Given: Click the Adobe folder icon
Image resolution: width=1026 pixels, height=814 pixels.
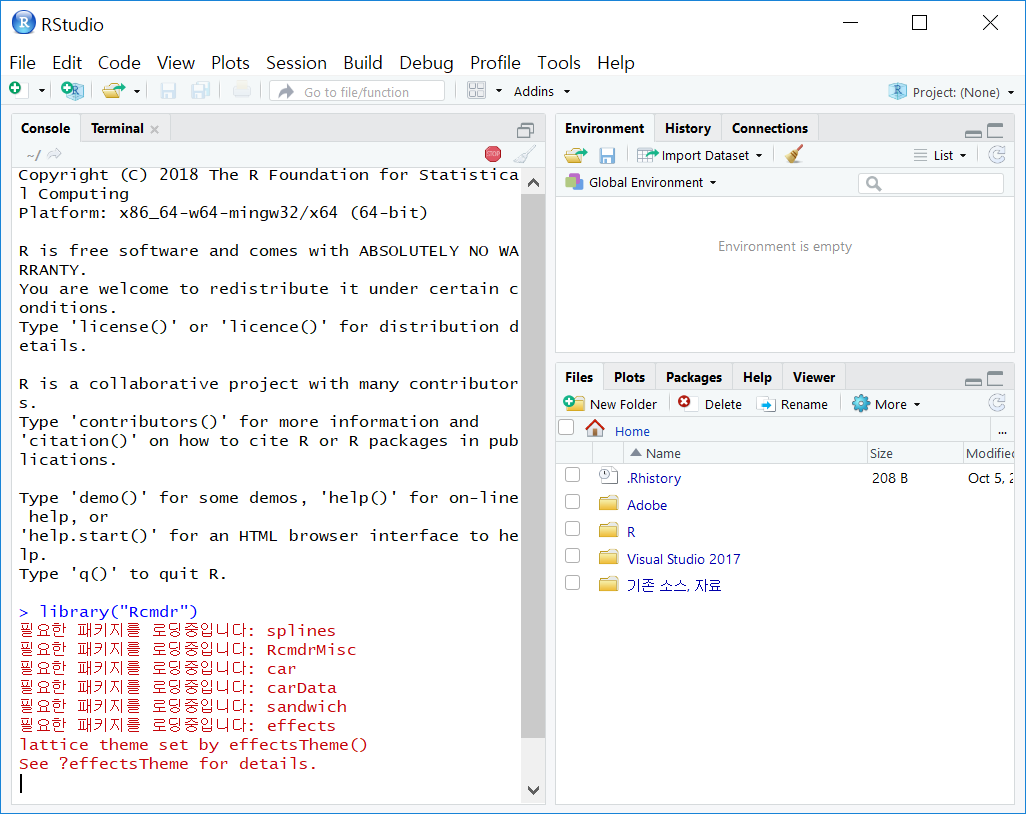Looking at the screenshot, I should (x=609, y=503).
